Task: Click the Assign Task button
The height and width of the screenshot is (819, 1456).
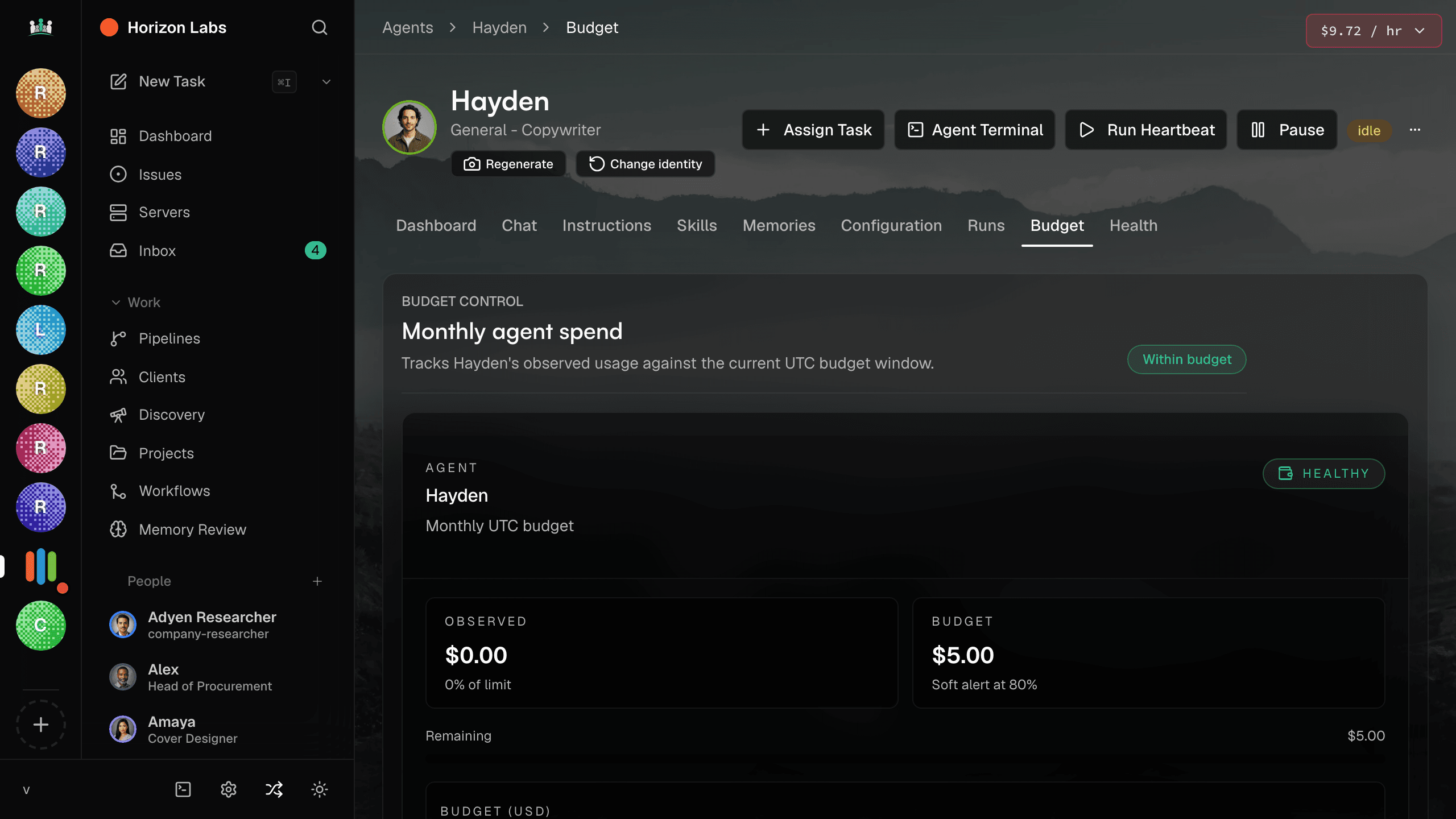Action: [x=813, y=130]
